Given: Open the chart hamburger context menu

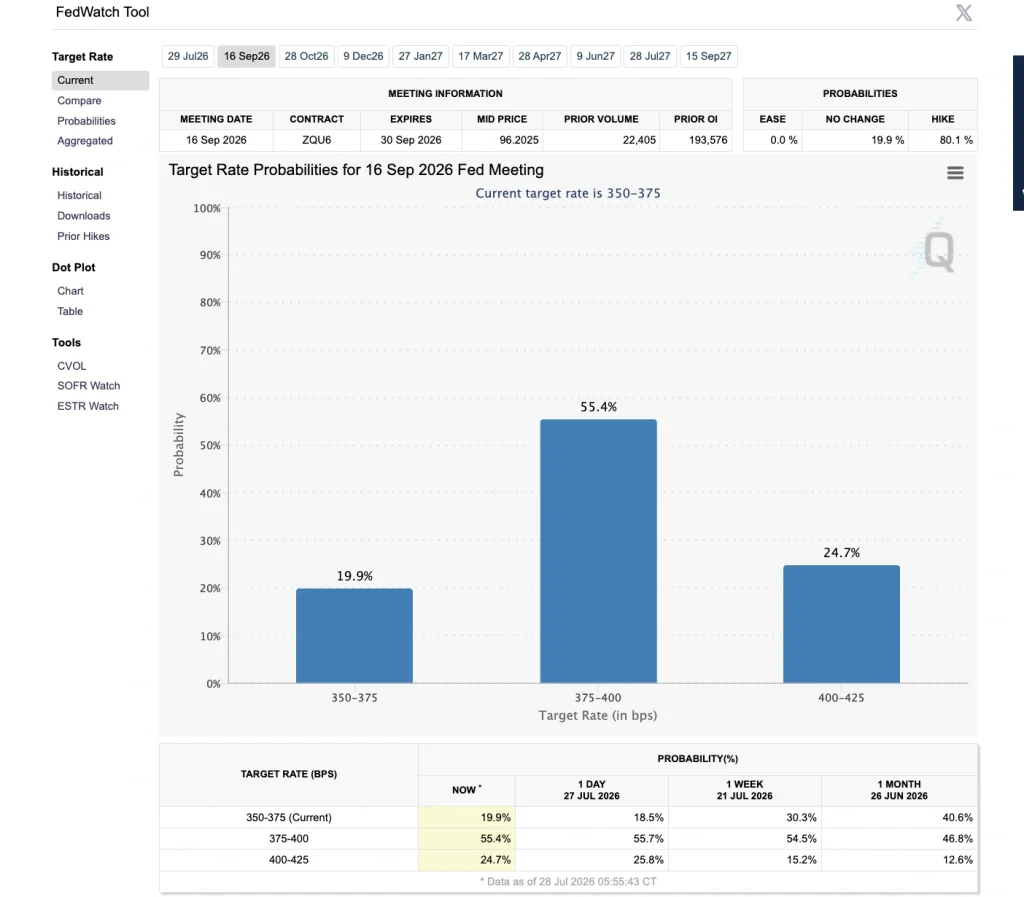Looking at the screenshot, I should point(955,172).
